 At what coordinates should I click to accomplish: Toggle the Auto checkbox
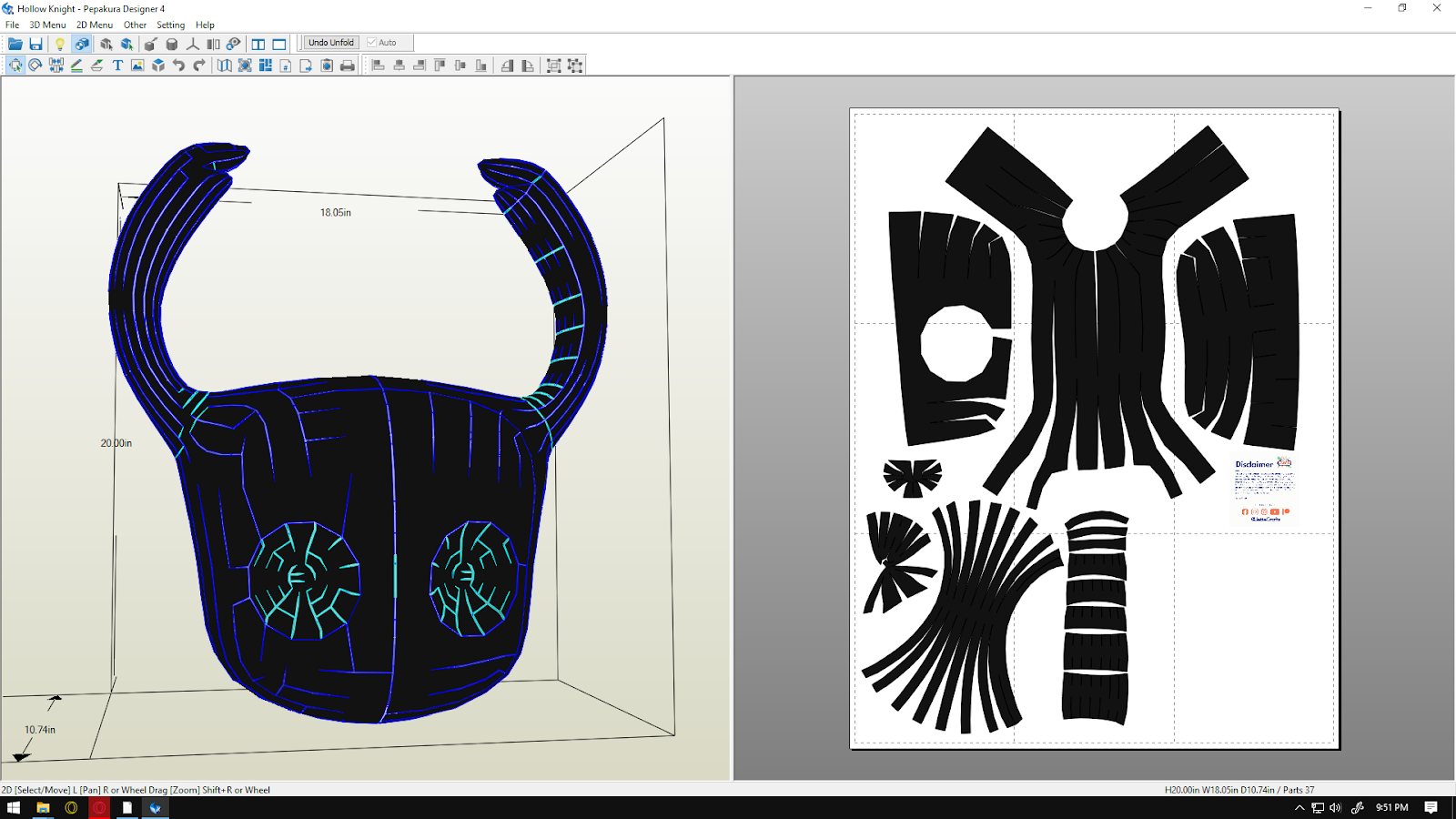click(382, 43)
